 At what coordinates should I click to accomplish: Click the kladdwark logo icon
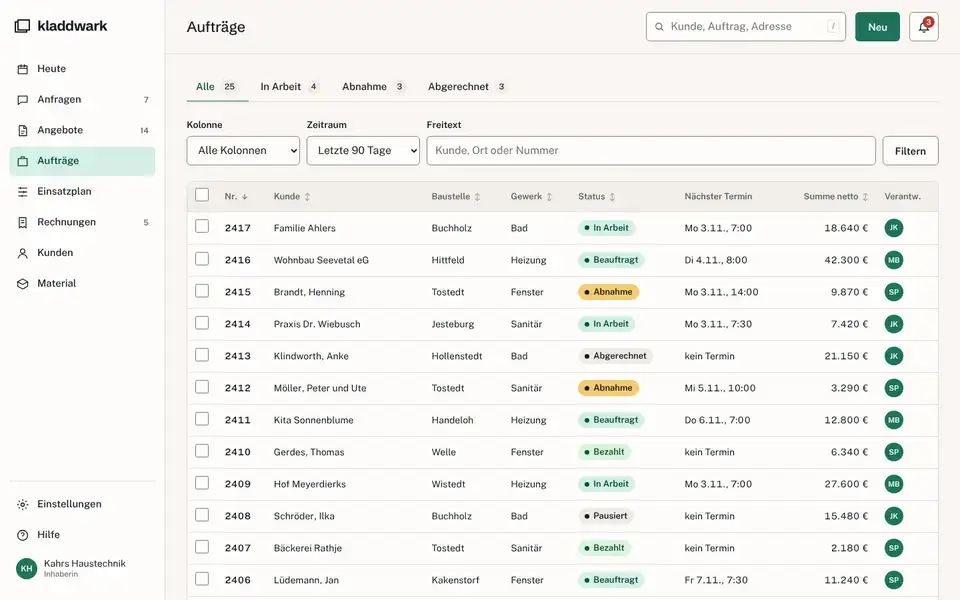click(x=22, y=26)
